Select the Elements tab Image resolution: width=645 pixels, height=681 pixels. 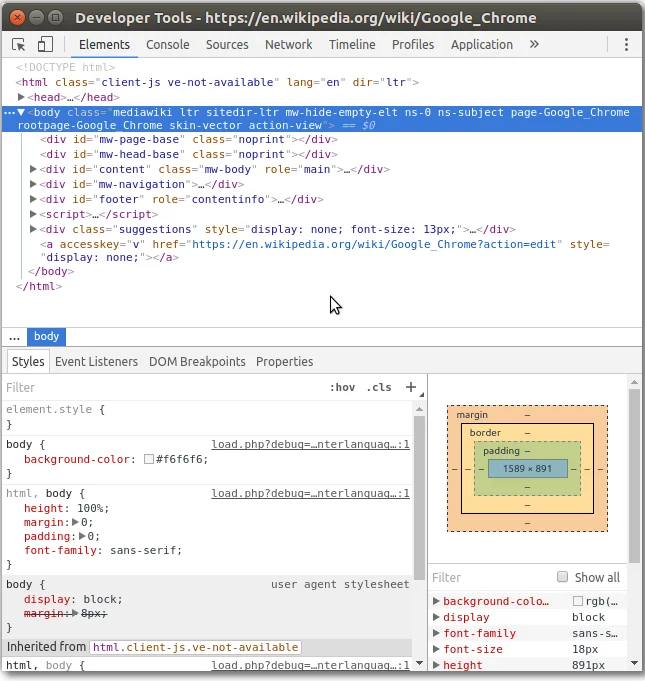(104, 44)
